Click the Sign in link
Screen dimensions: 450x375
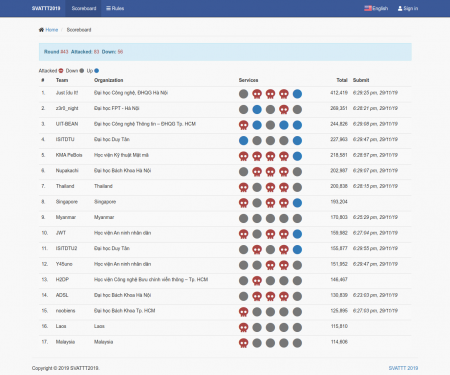click(408, 8)
